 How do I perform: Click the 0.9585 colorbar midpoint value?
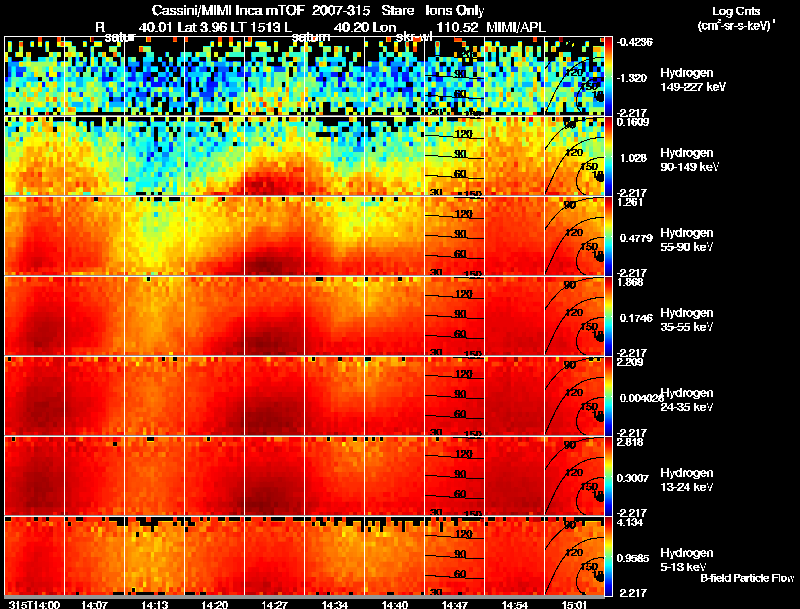tap(633, 559)
